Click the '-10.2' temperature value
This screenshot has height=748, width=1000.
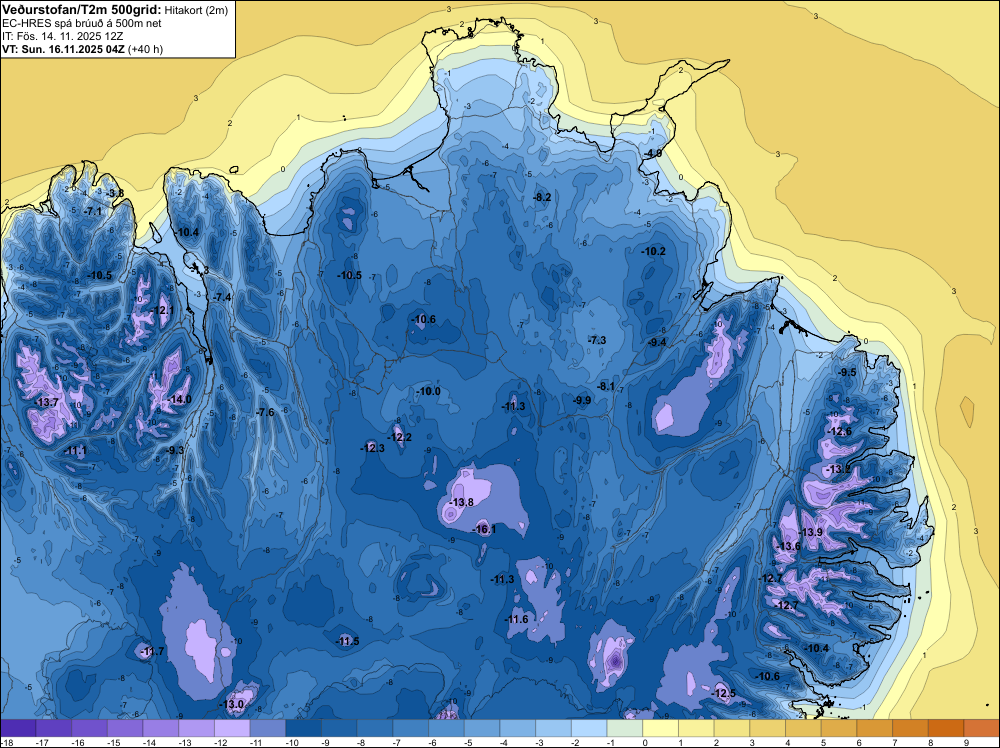point(654,252)
